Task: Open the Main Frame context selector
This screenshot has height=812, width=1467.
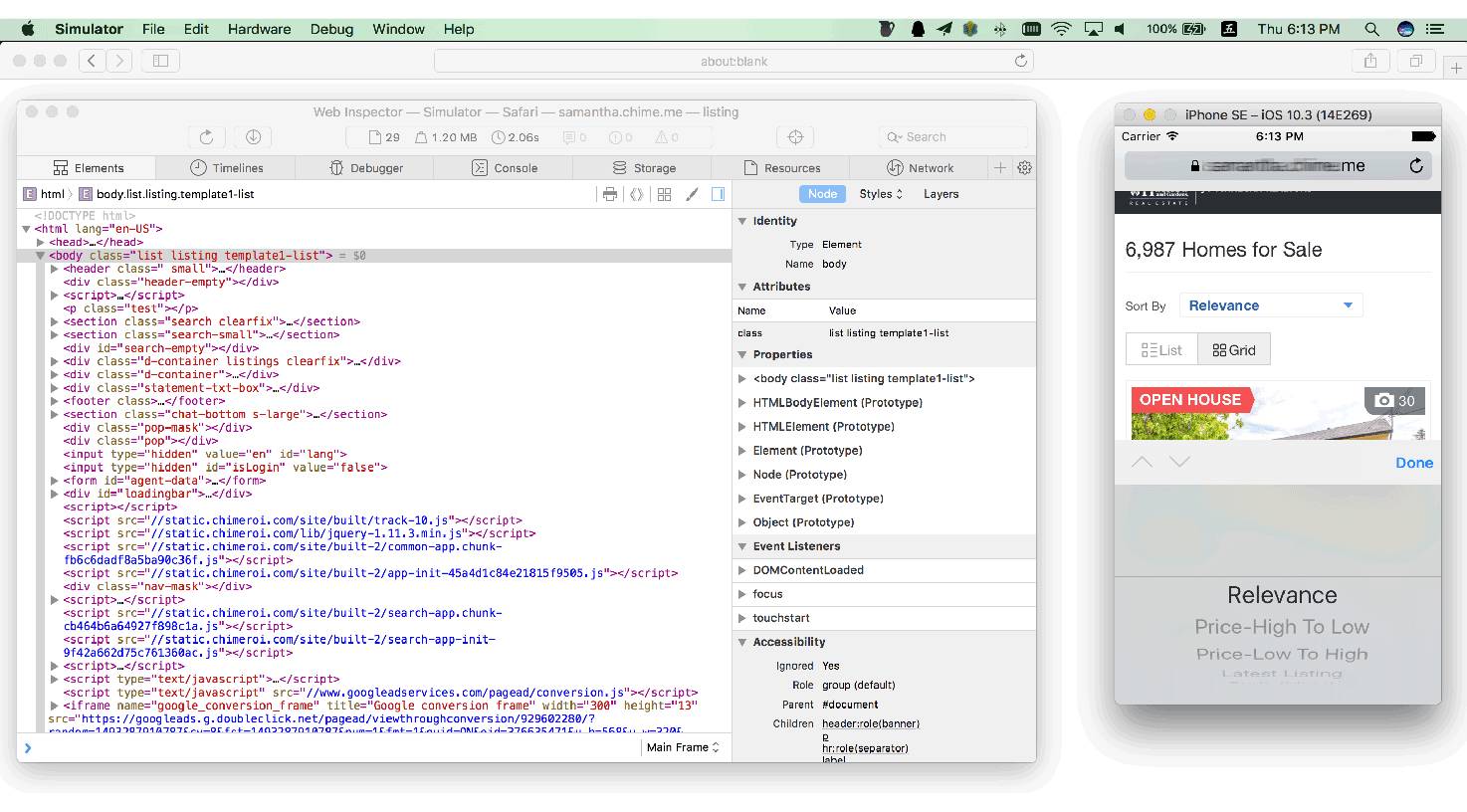Action: (x=683, y=747)
